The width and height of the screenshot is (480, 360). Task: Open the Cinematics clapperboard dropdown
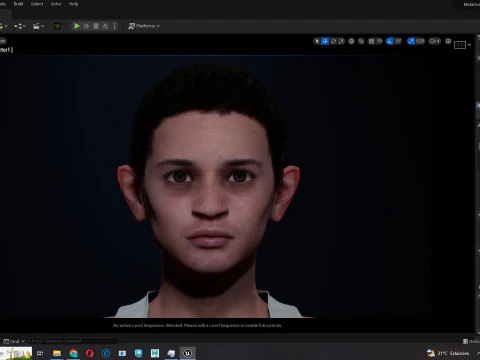39,26
